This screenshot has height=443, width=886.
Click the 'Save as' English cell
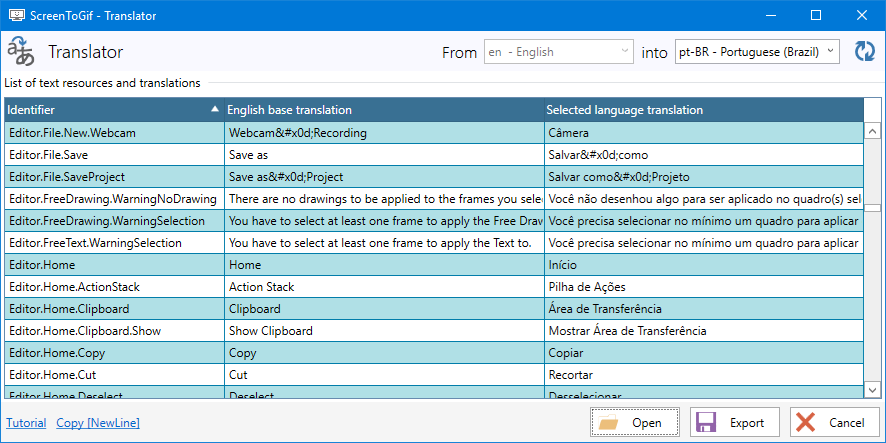[x=384, y=155]
